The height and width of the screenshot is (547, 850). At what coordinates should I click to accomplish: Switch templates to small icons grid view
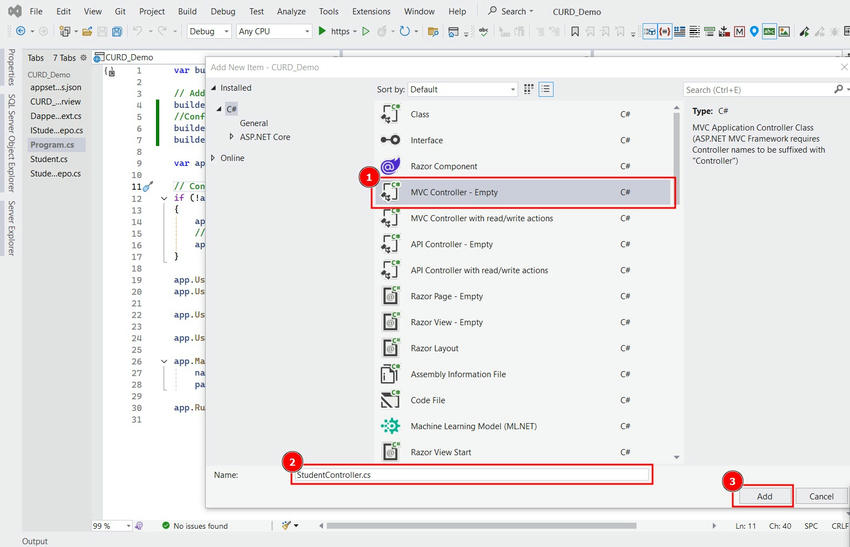pos(529,89)
